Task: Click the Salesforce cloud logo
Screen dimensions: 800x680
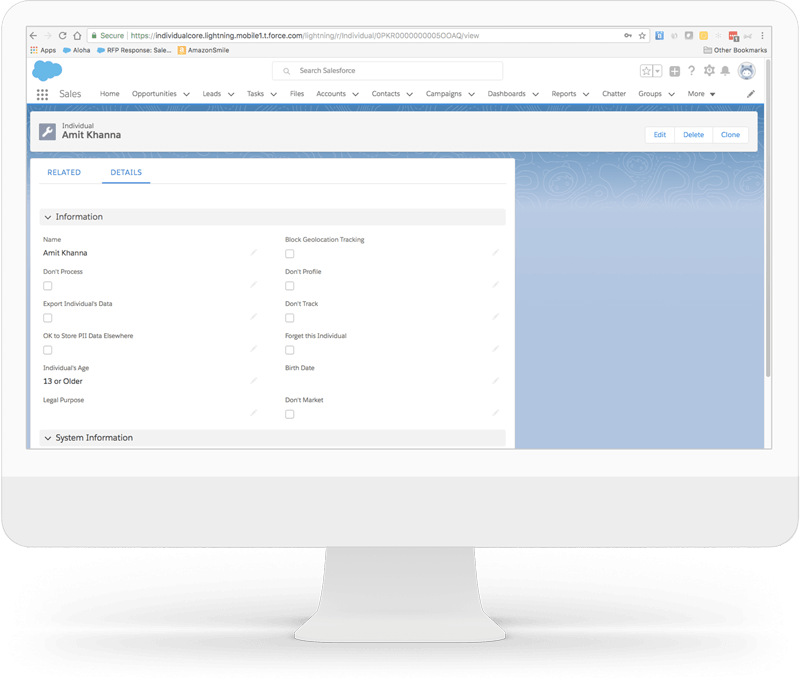Action: 47,70
